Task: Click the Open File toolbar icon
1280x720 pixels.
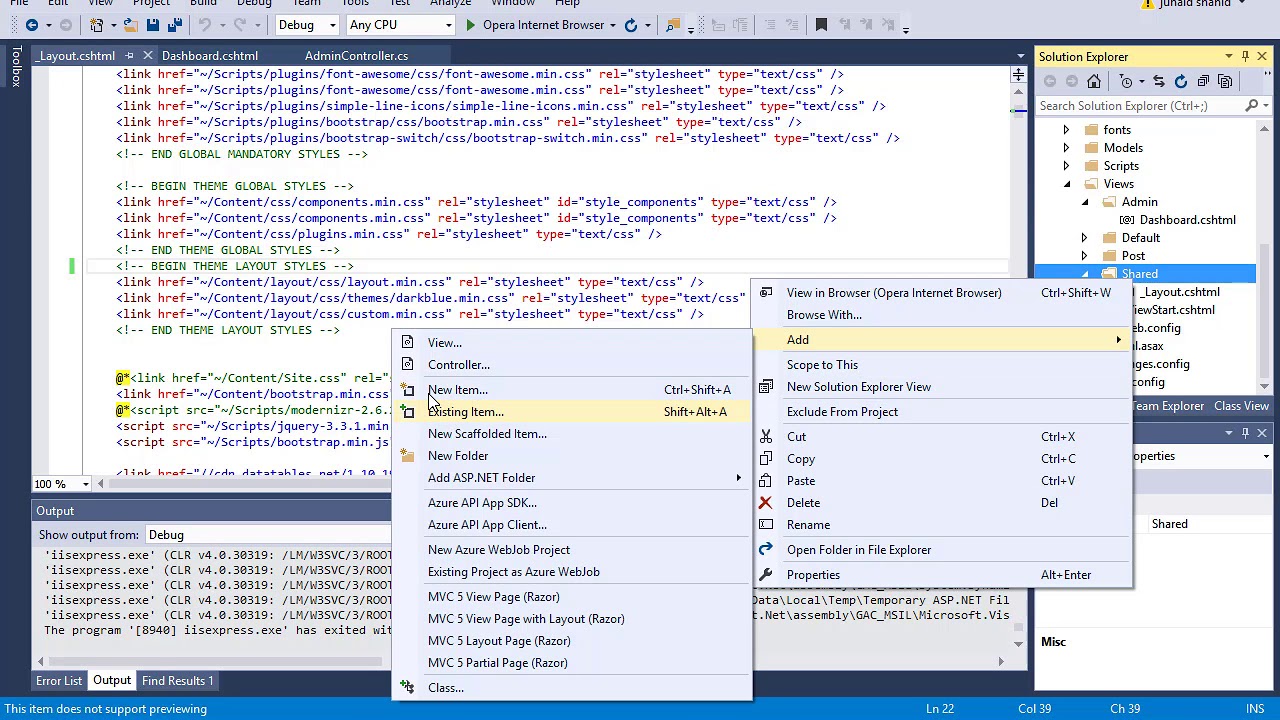Action: 129,25
